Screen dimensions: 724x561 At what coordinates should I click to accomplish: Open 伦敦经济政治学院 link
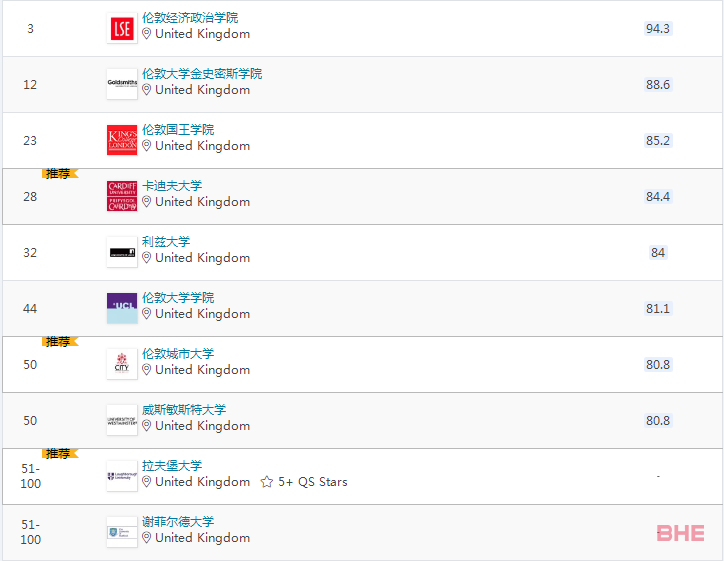click(x=190, y=18)
